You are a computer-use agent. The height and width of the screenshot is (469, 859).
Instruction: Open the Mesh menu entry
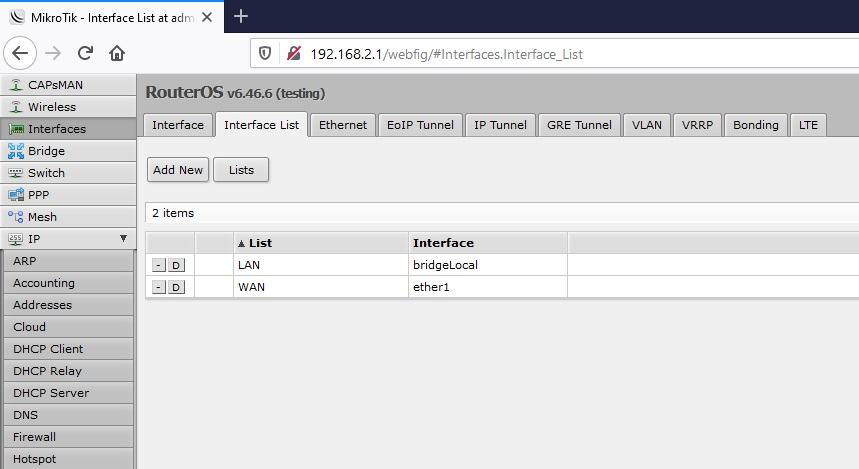(68, 216)
